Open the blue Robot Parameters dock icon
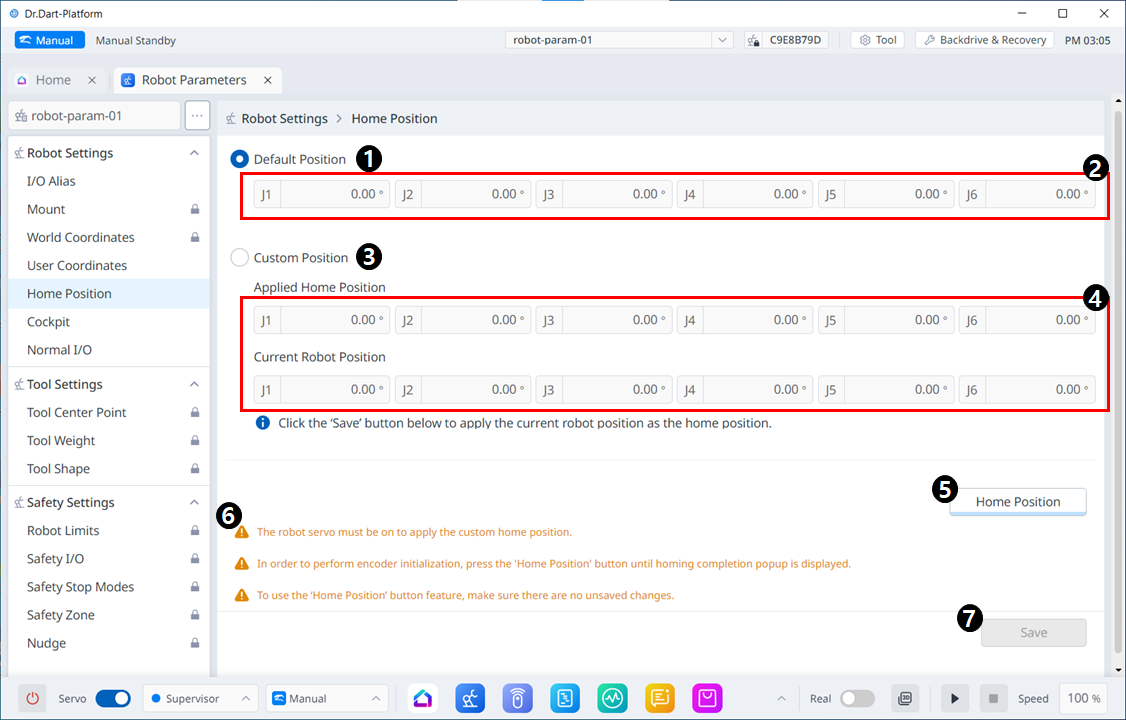This screenshot has width=1126, height=720. tap(470, 698)
